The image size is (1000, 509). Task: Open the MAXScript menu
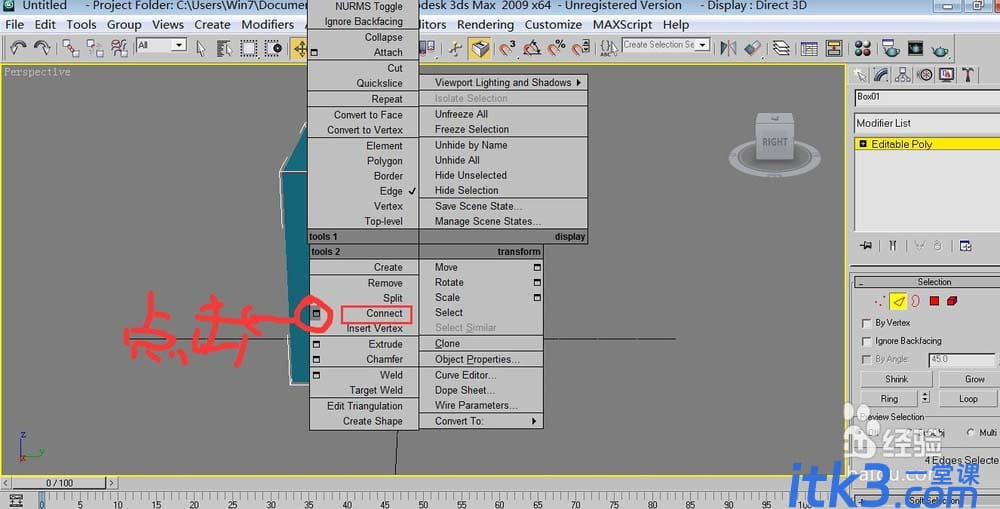click(622, 25)
